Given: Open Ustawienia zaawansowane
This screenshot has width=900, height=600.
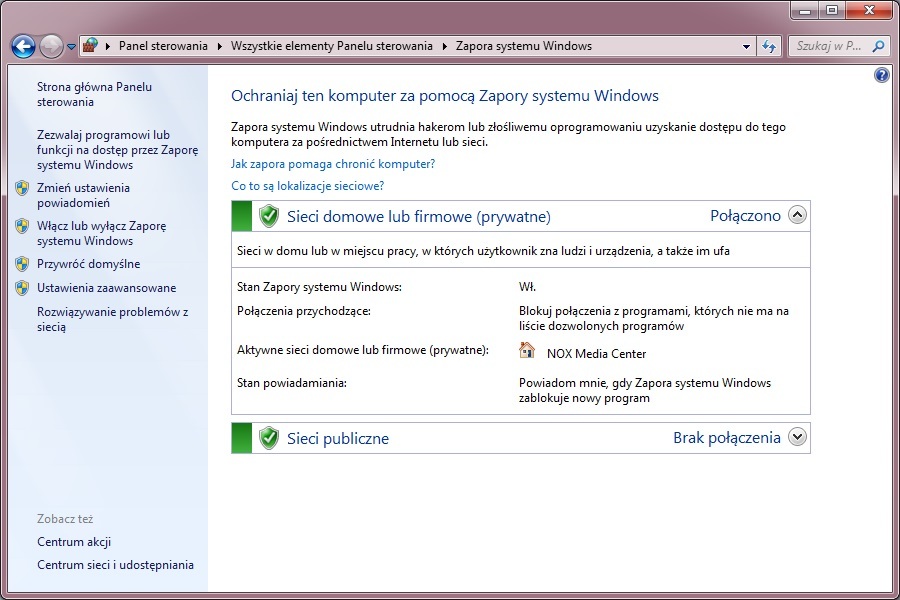Looking at the screenshot, I should click(x=106, y=288).
